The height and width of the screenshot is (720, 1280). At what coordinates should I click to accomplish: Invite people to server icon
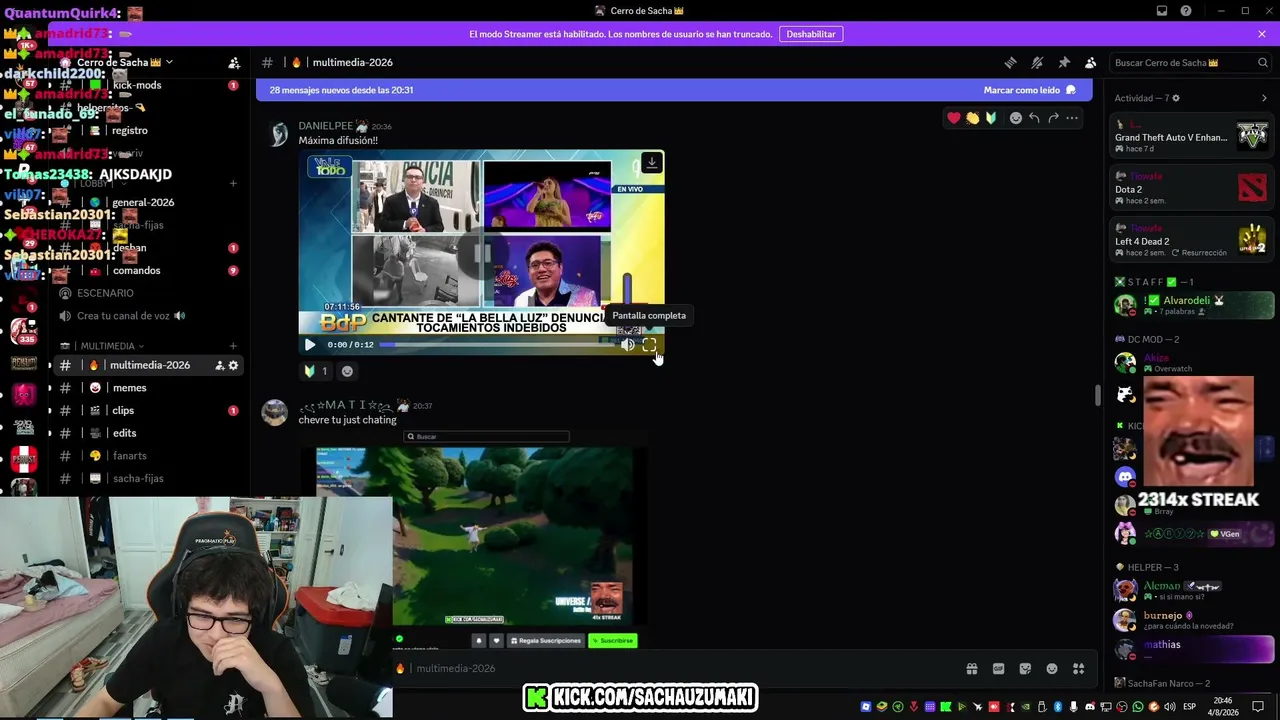pyautogui.click(x=234, y=63)
